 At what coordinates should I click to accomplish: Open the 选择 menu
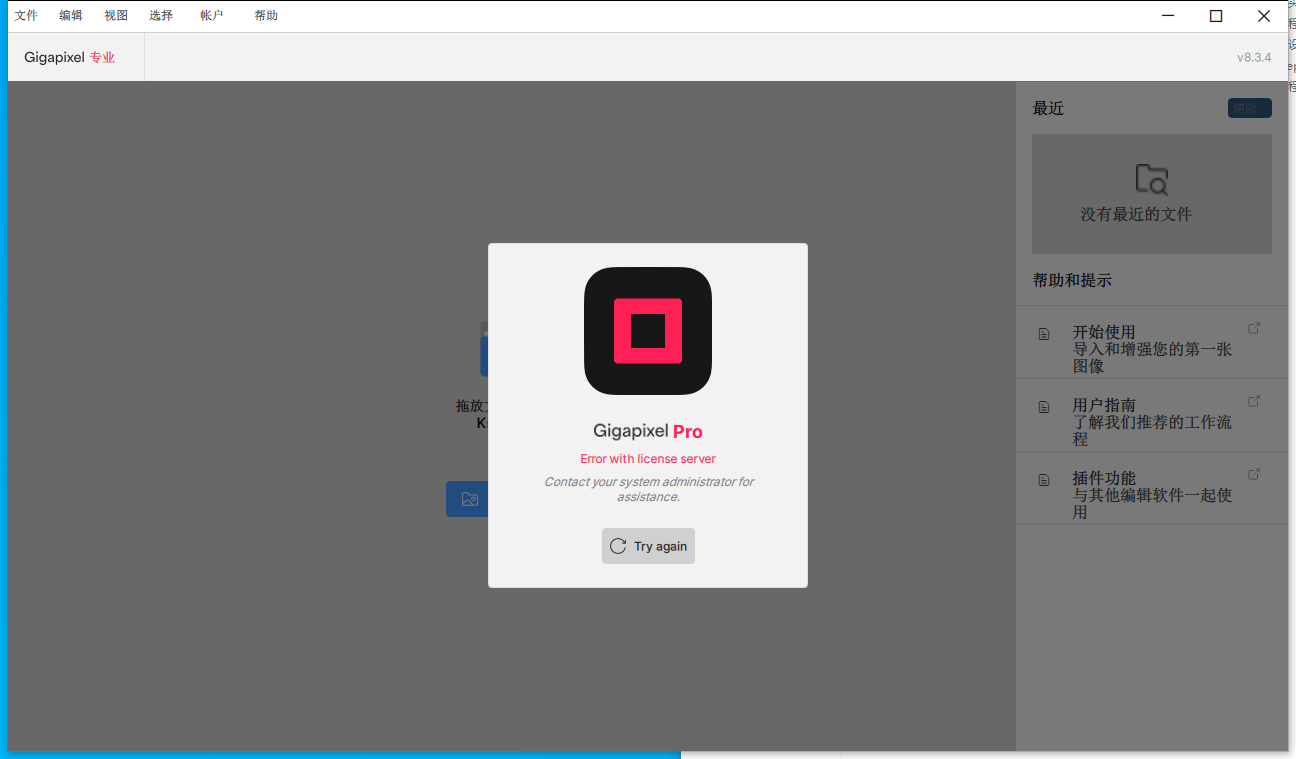coord(161,16)
